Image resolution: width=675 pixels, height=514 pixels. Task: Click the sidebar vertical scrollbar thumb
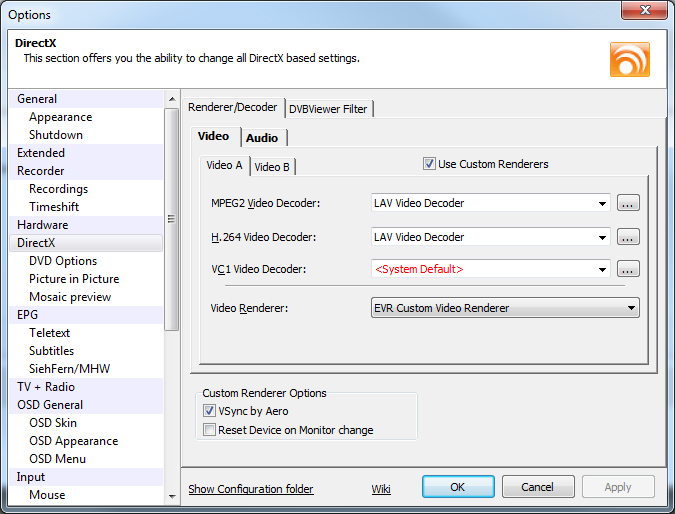pos(172,219)
